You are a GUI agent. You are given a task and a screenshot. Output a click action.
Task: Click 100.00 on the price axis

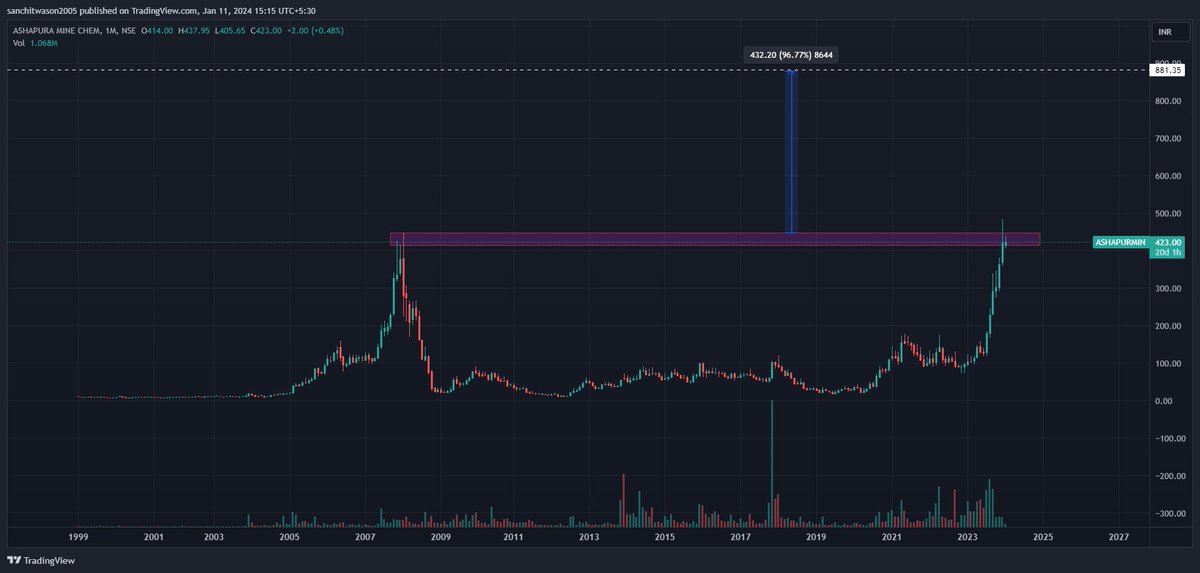pyautogui.click(x=1168, y=363)
